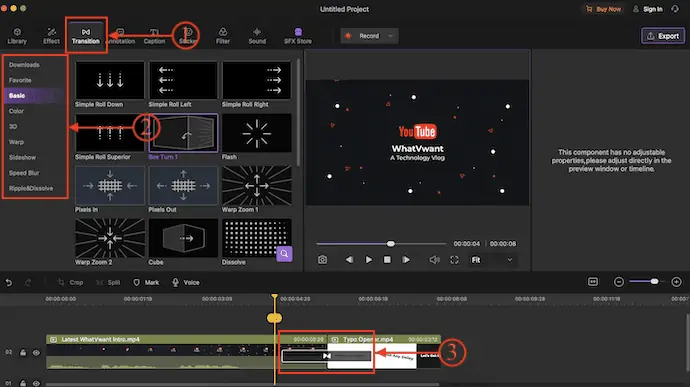
Task: Choose the Simple Roll Right transition
Action: point(257,81)
